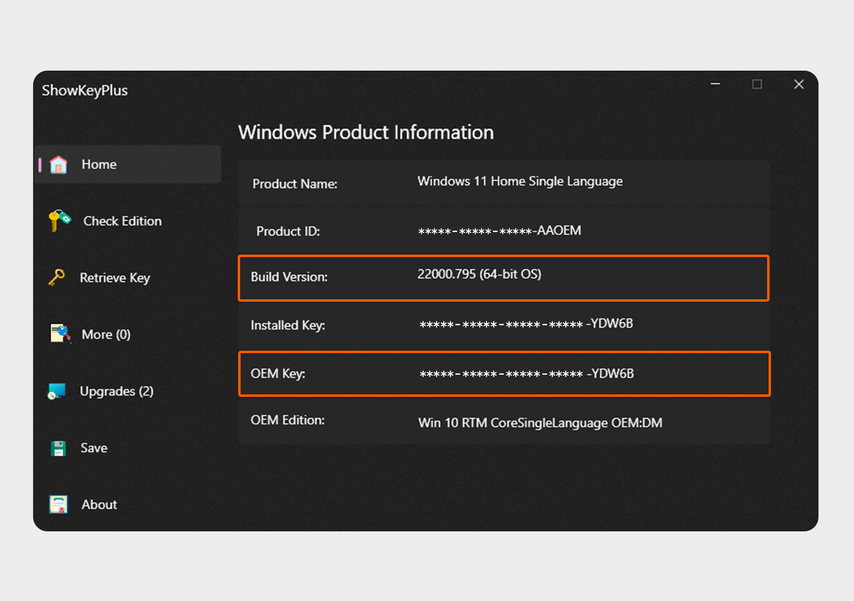The height and width of the screenshot is (601, 854).
Task: Open Upgrades (2) sidebar label
Action: 117,391
